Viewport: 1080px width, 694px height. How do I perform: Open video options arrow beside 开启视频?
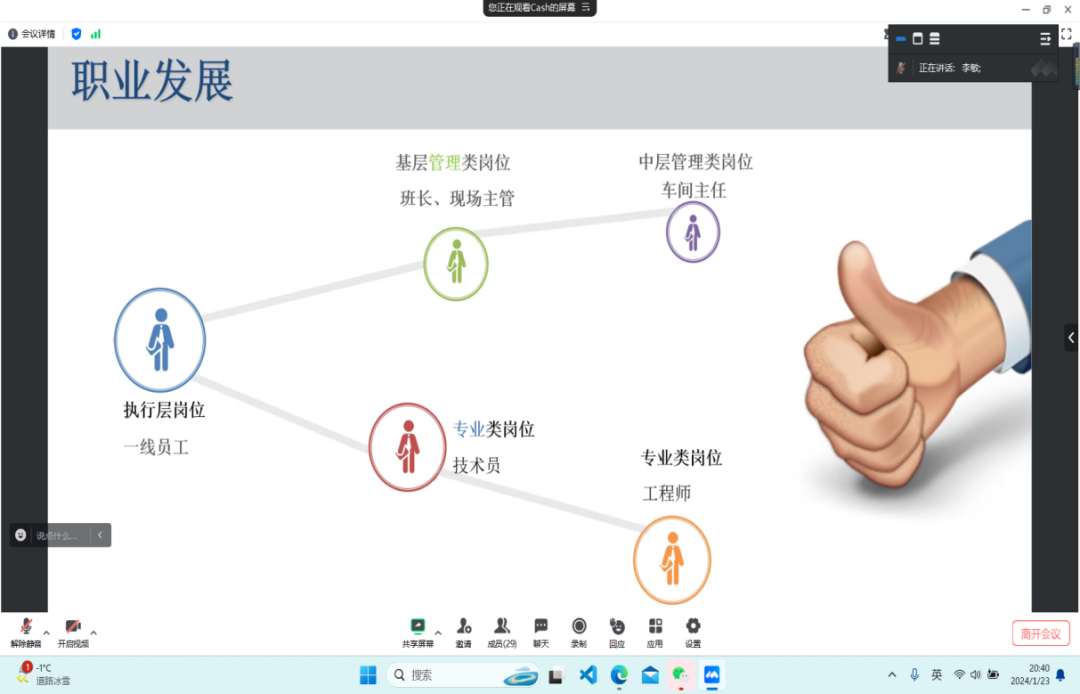[x=94, y=632]
